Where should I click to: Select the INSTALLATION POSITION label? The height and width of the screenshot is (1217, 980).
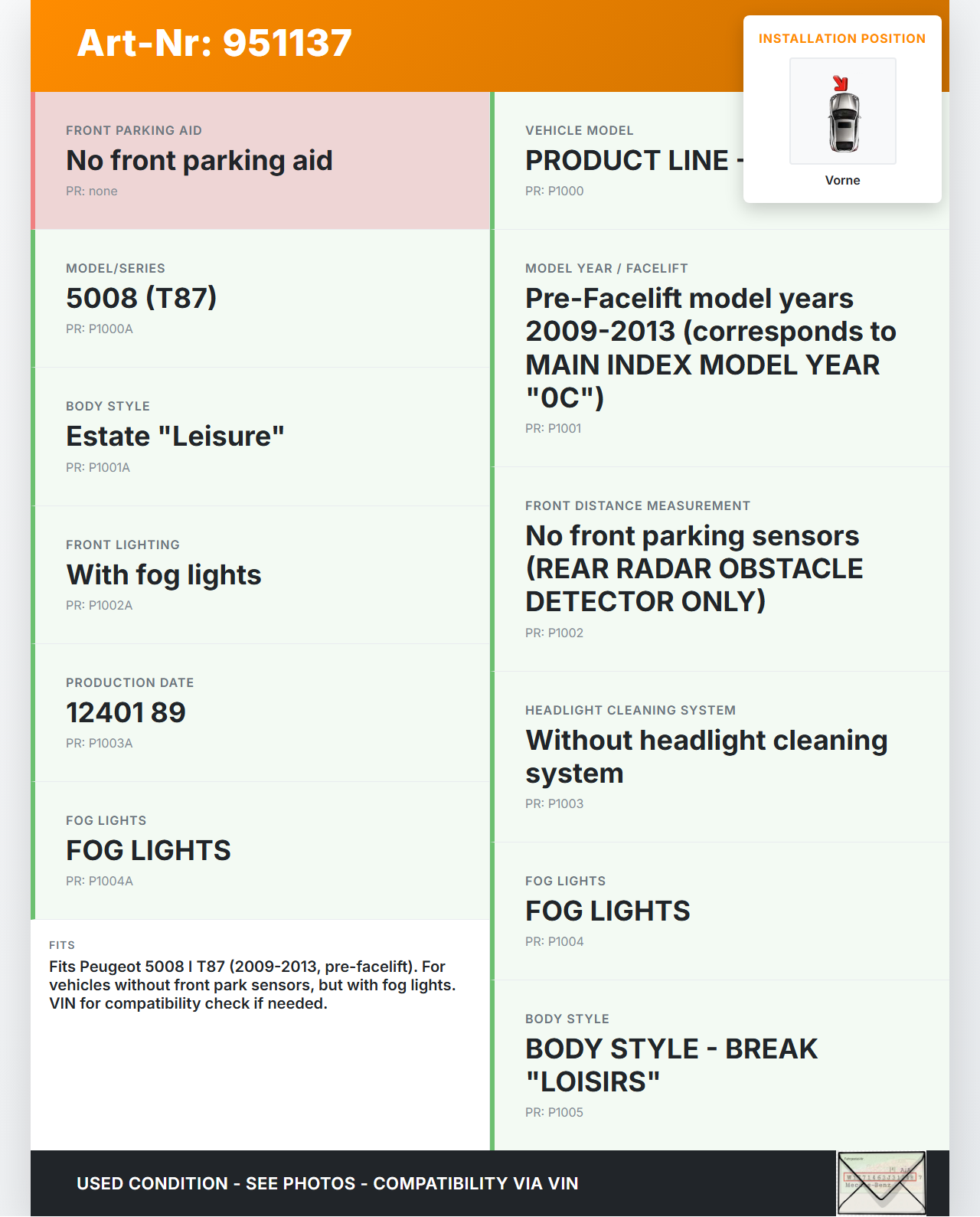point(841,38)
